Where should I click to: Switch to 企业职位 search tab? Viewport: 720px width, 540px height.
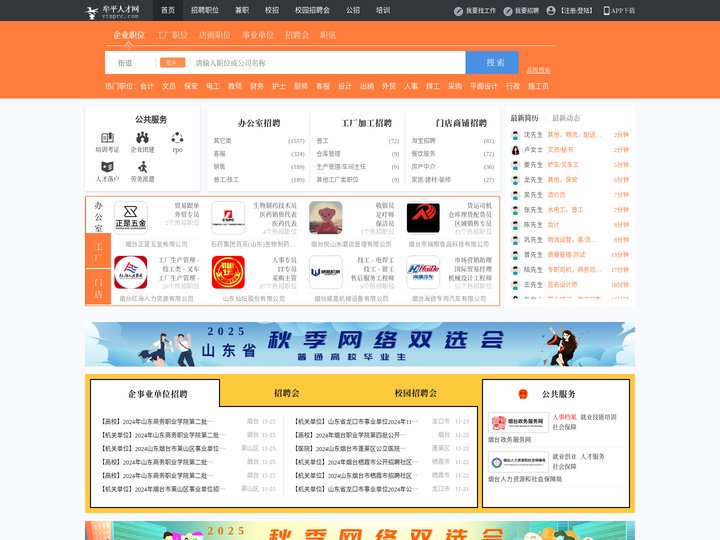point(129,35)
